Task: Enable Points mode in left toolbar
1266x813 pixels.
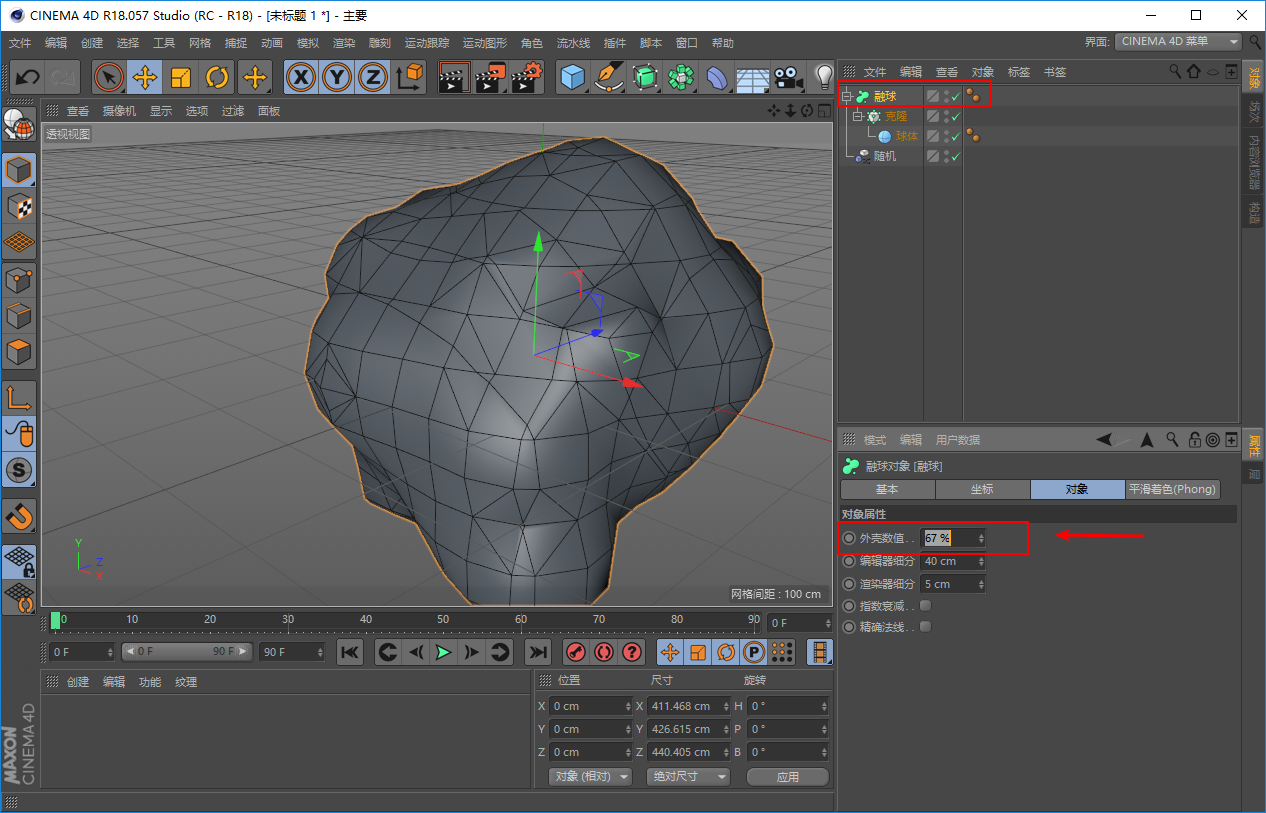Action: (x=19, y=280)
